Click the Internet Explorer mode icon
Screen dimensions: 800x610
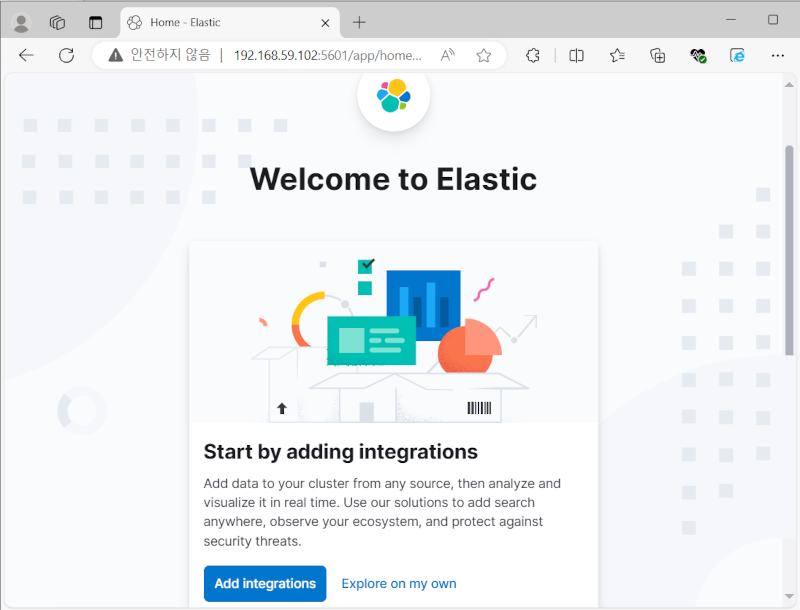[x=737, y=55]
